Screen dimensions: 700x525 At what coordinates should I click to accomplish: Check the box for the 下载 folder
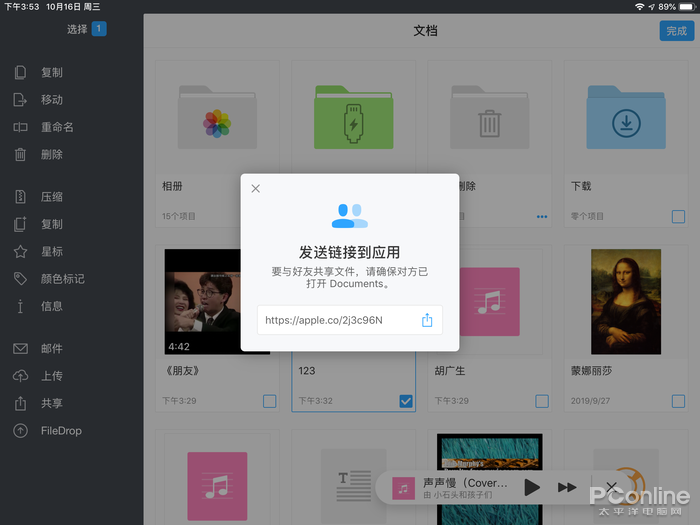point(678,217)
